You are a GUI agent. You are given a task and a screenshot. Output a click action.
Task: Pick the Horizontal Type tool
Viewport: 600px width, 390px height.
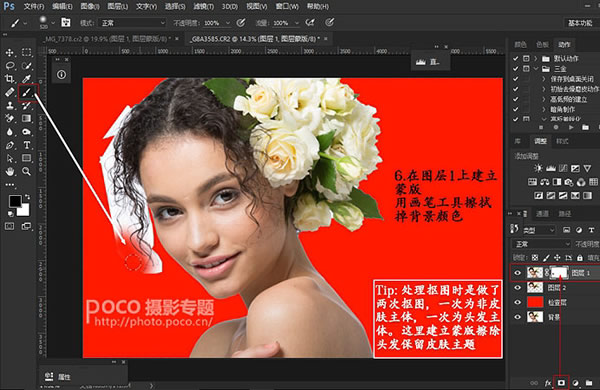pyautogui.click(x=26, y=145)
